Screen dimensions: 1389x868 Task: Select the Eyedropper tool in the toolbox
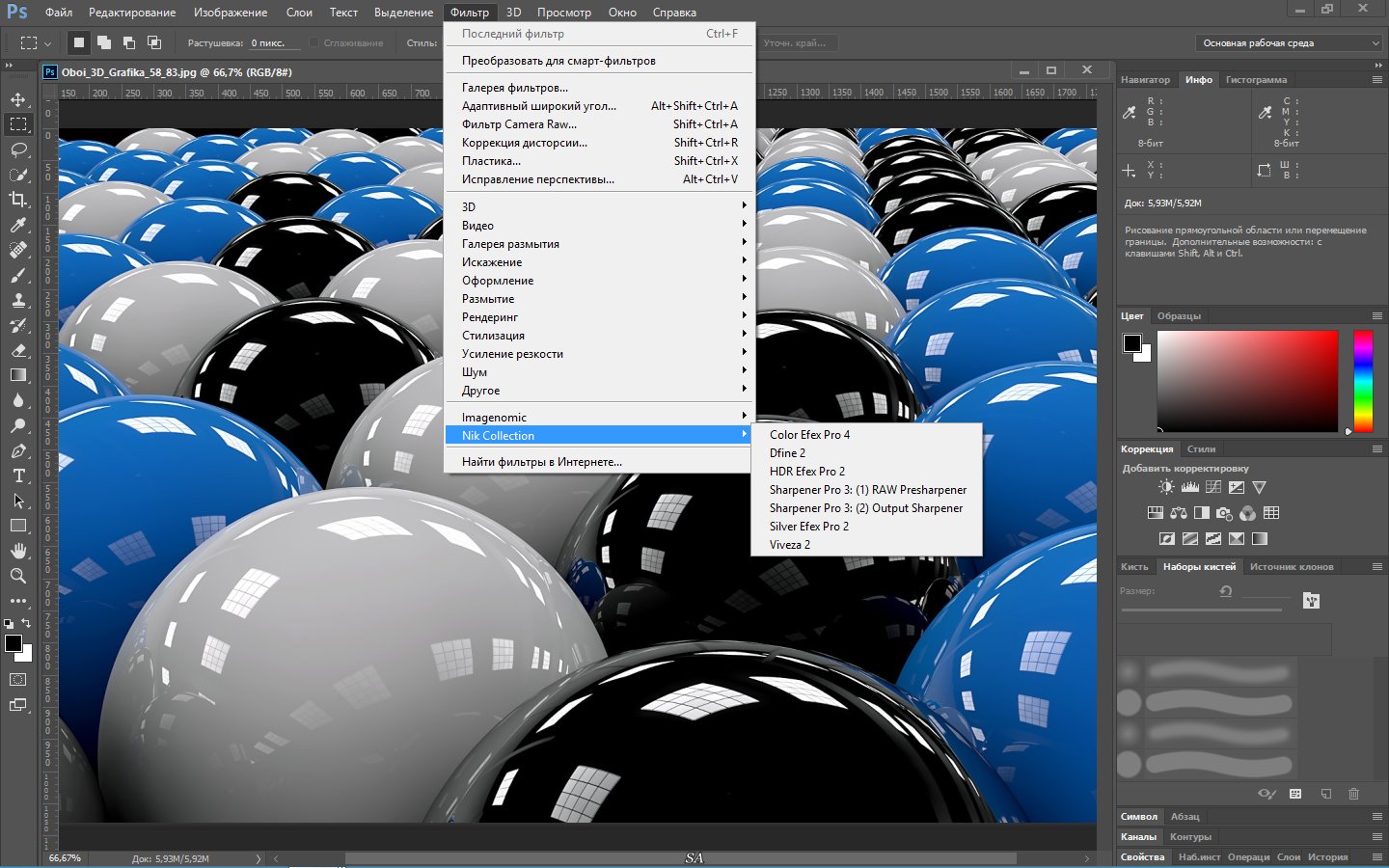click(18, 225)
